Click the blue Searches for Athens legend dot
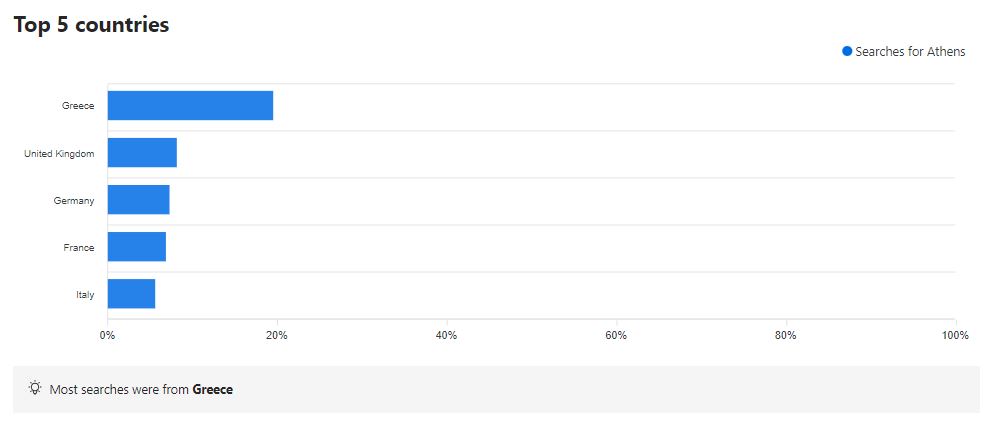The height and width of the screenshot is (433, 989). [847, 51]
